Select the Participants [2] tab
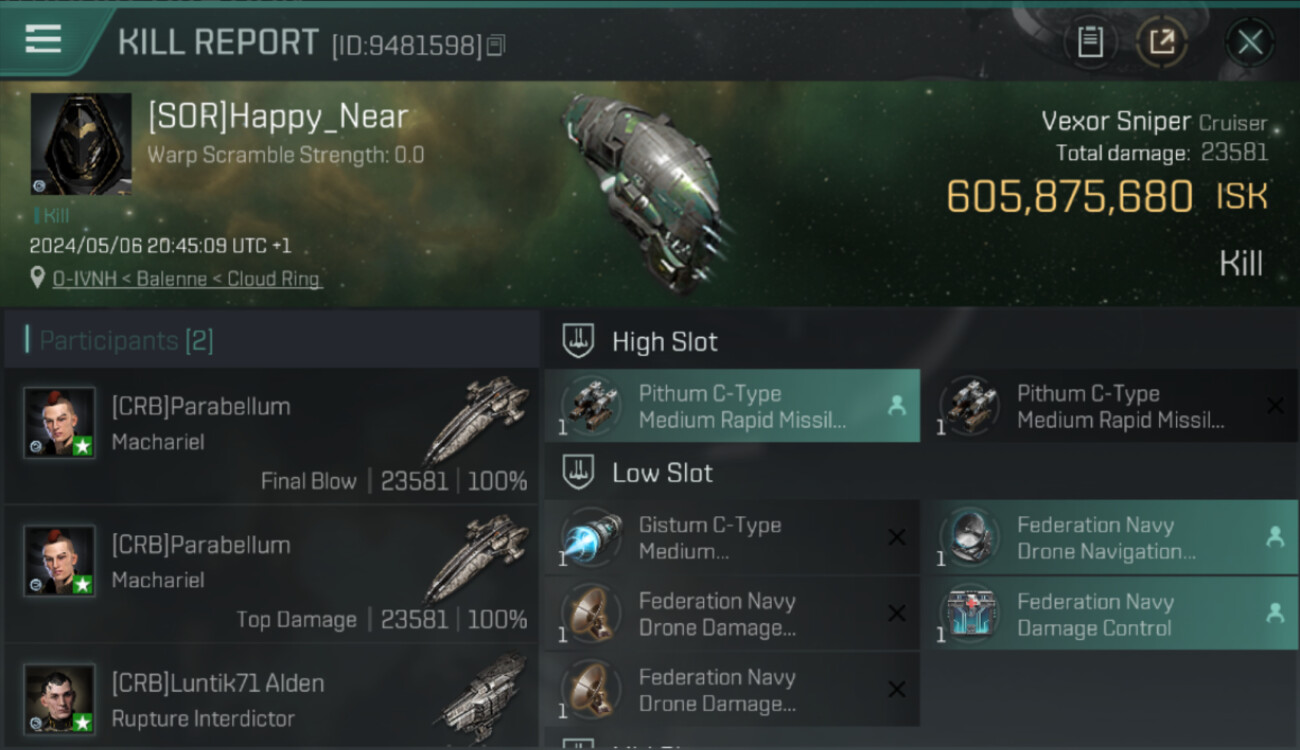This screenshot has height=750, width=1300. point(126,341)
